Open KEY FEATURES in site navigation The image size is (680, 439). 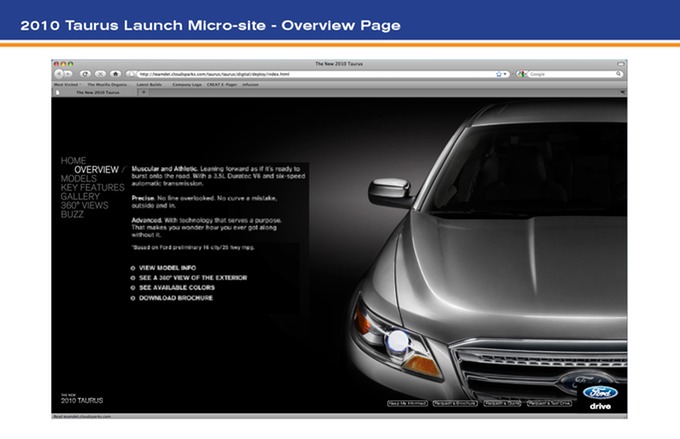(x=92, y=187)
